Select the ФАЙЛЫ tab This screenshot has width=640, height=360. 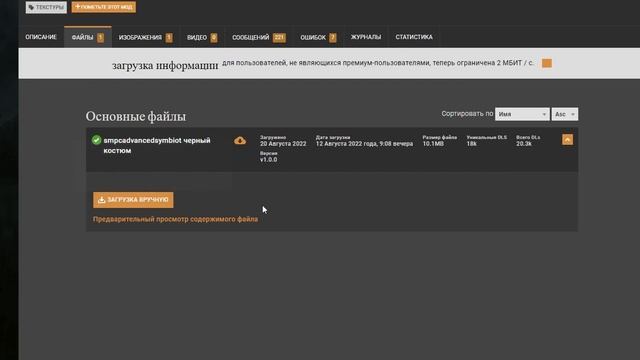tap(88, 37)
